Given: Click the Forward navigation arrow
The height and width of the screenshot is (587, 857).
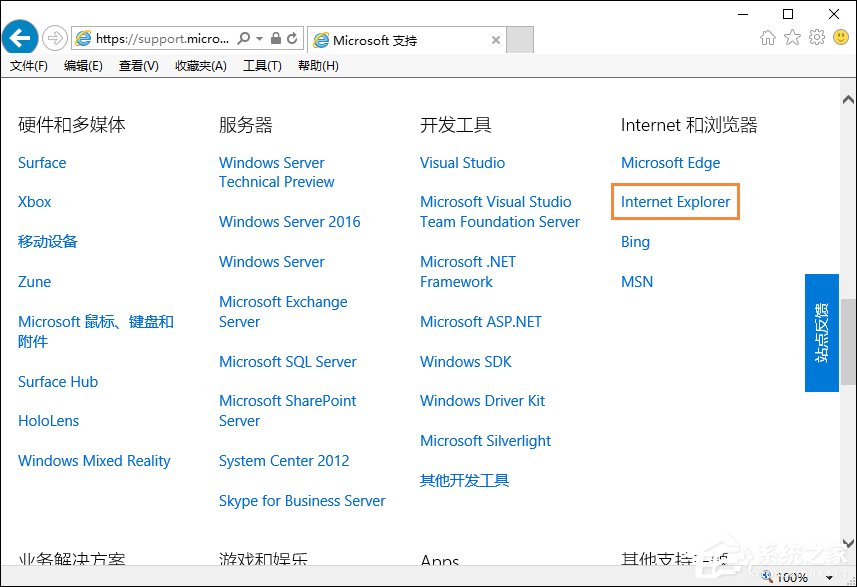Looking at the screenshot, I should coord(54,39).
